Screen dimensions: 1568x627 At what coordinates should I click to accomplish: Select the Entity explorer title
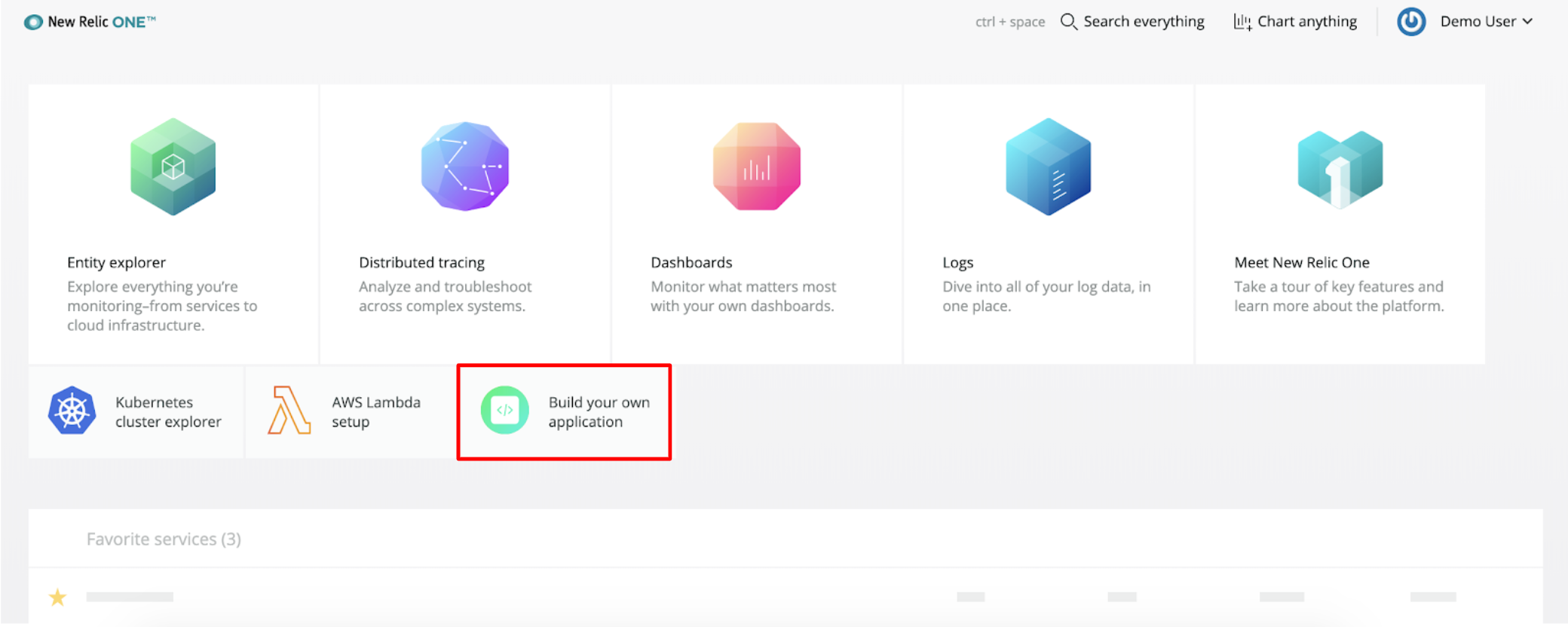tap(116, 262)
